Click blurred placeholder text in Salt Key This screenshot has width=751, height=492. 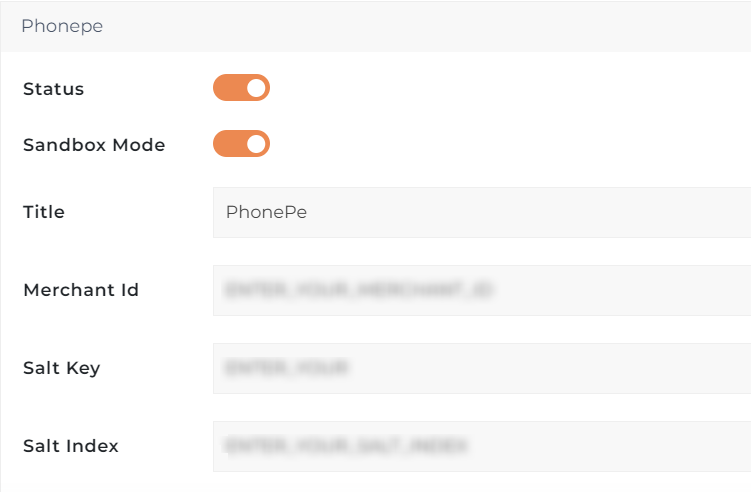click(286, 368)
